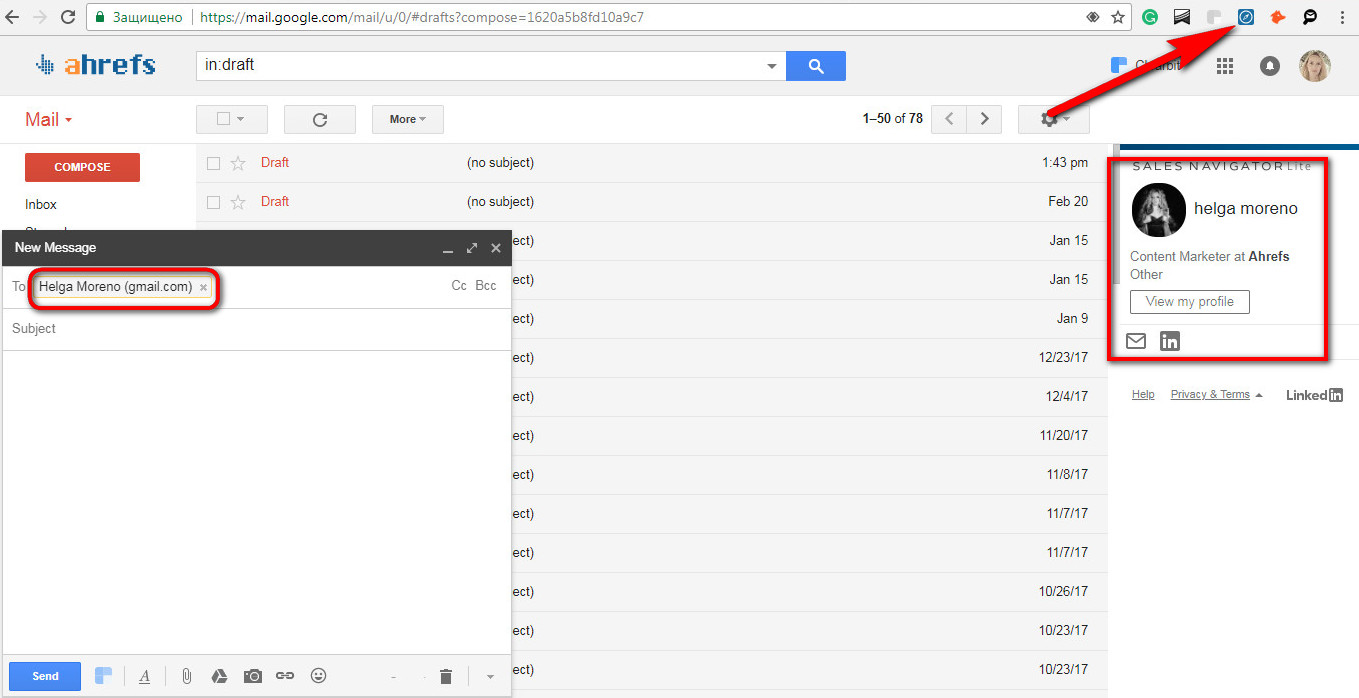The height and width of the screenshot is (698, 1359).
Task: Click the Subject field
Action: pos(257,329)
